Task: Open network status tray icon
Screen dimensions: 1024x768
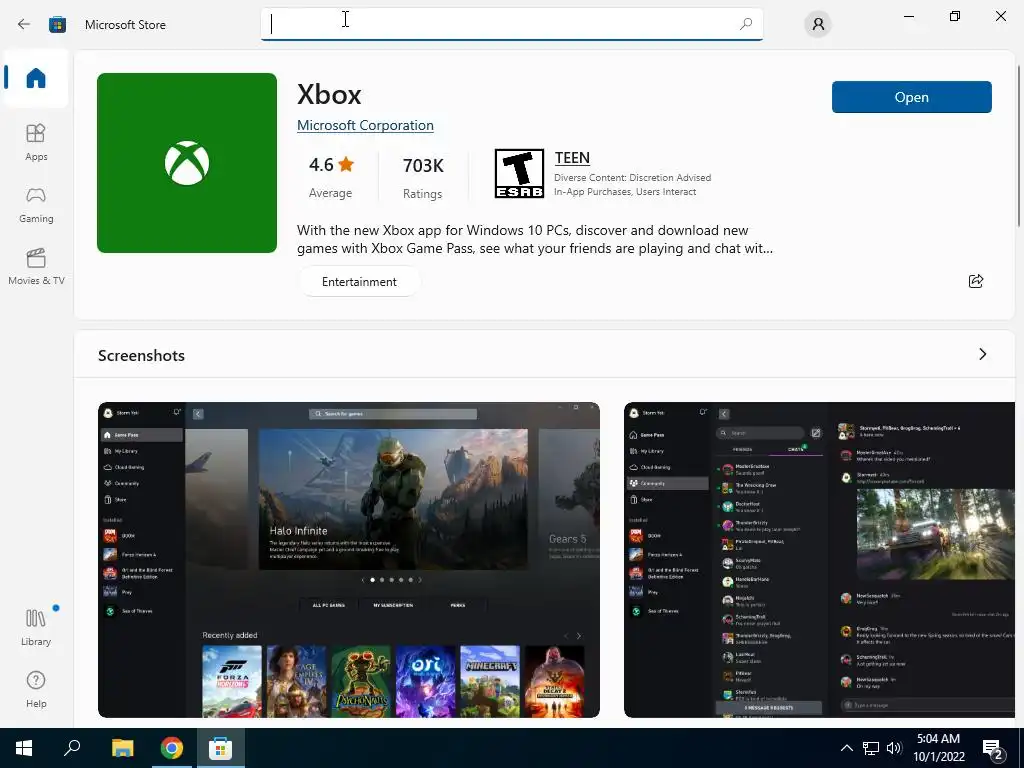Action: tap(871, 748)
